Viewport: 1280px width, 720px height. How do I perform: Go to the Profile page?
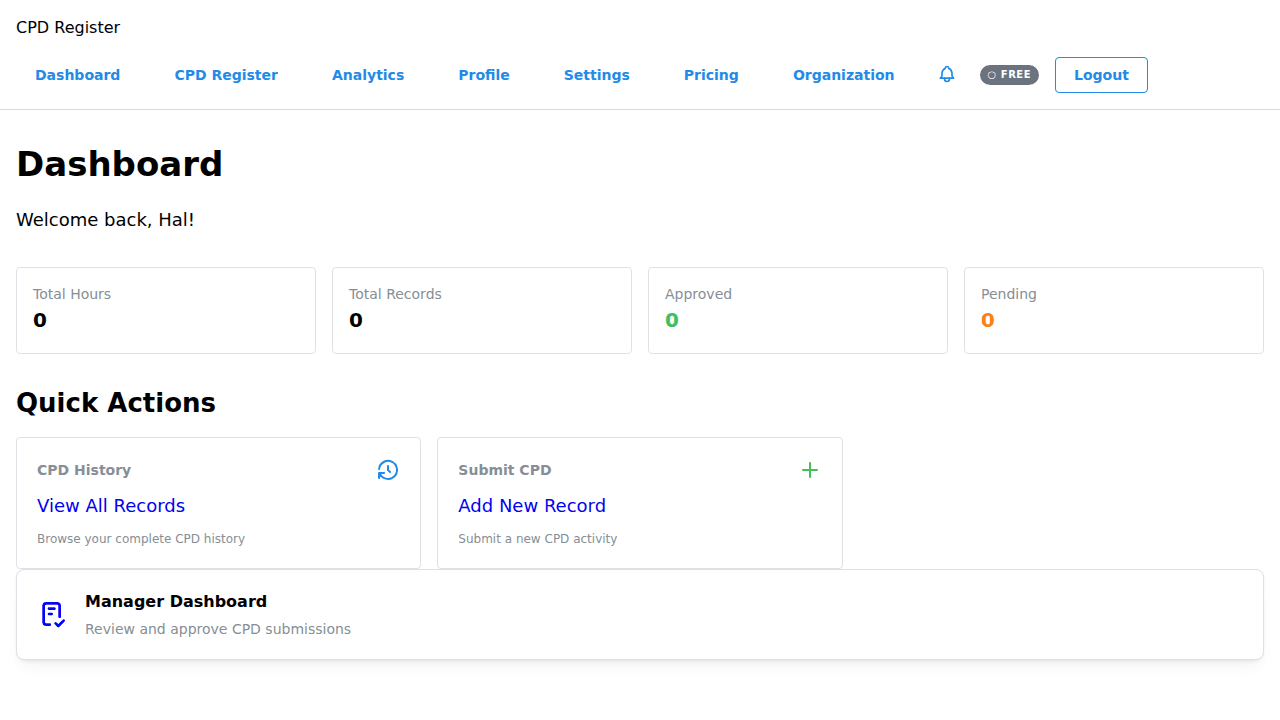(484, 75)
